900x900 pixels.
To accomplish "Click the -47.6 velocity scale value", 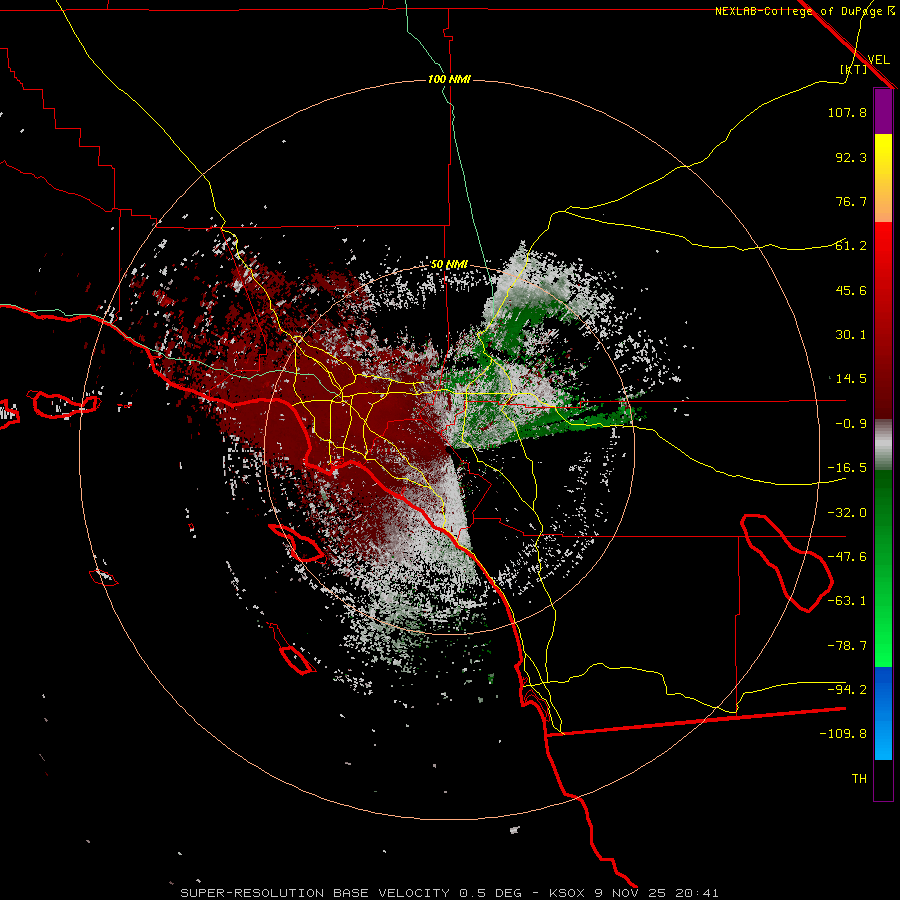I will tap(847, 557).
